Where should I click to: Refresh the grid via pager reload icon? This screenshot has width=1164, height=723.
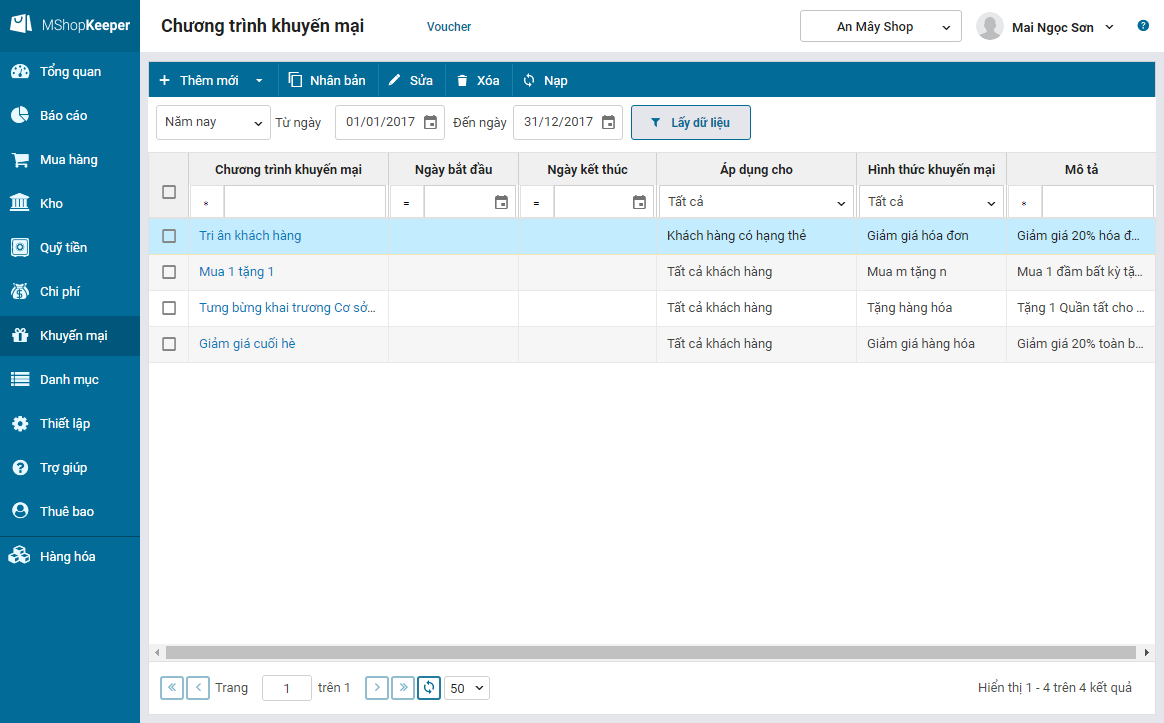coord(429,687)
